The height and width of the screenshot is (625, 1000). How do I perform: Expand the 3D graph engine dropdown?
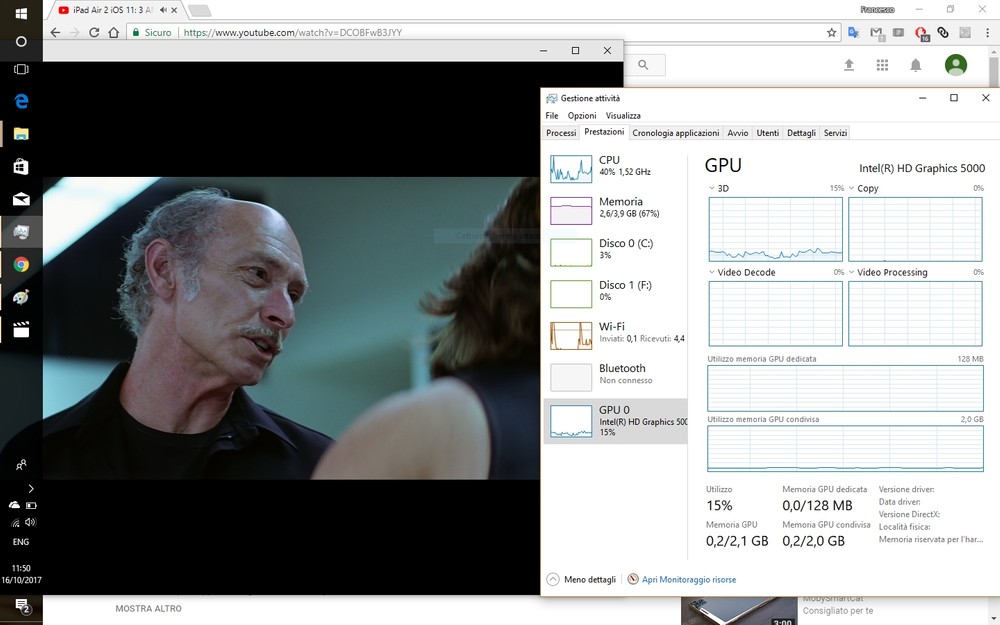[712, 188]
